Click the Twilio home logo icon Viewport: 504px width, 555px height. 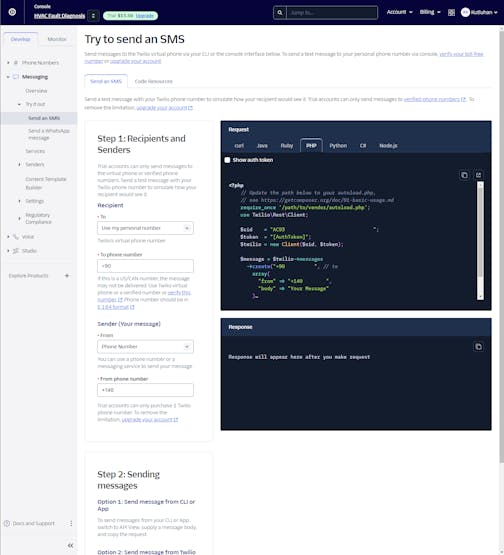(12, 12)
